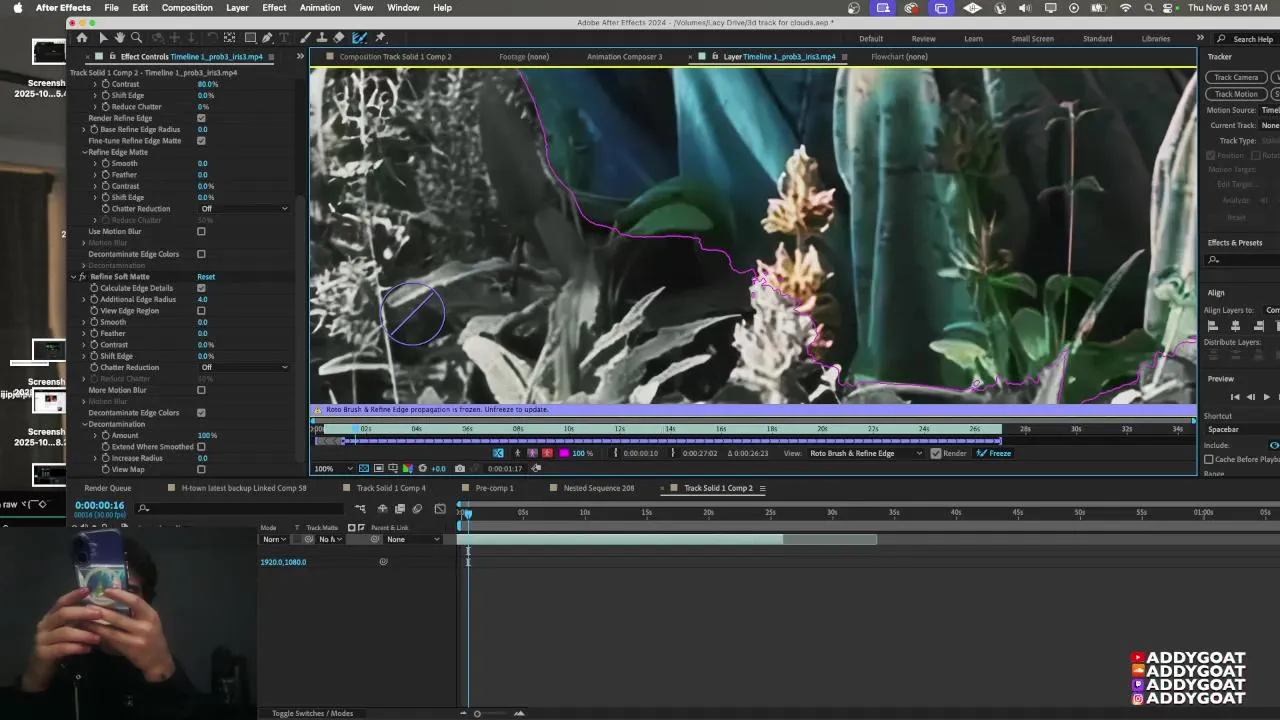Screen dimensions: 1280x720
Task: Select the Roto Brush tool
Action: coord(359,38)
